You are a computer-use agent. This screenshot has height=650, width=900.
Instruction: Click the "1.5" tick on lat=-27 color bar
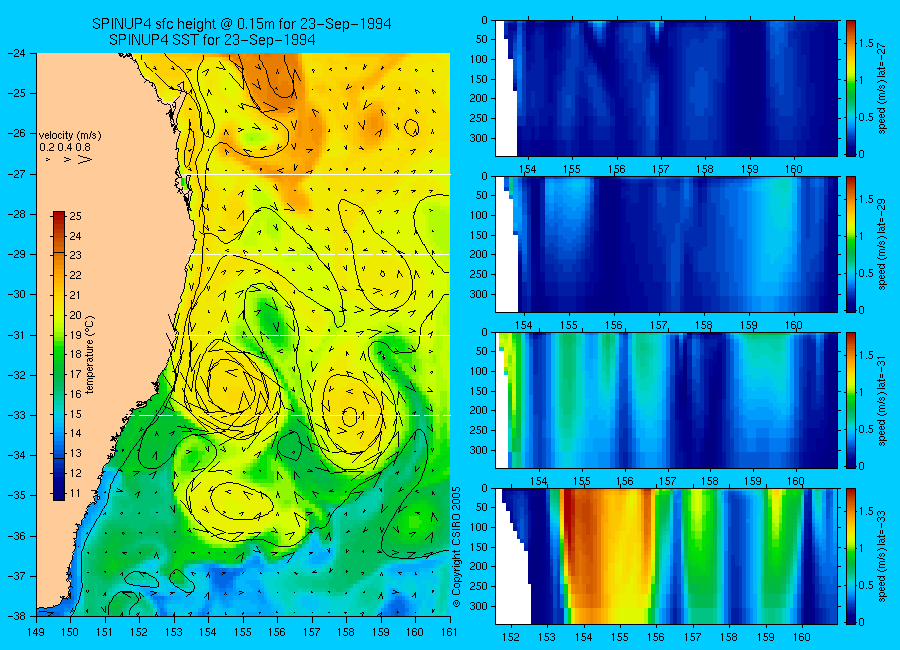tap(867, 43)
